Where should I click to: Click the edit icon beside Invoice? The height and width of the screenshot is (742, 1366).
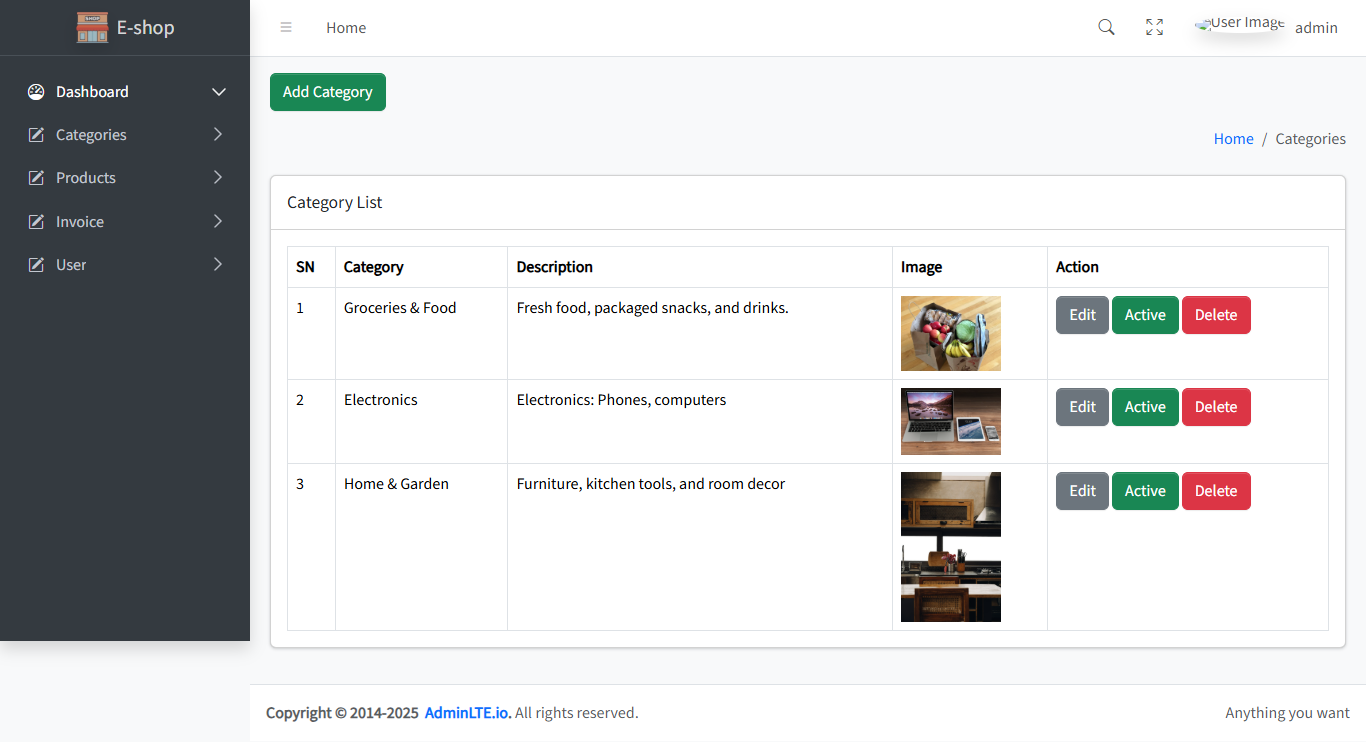pyautogui.click(x=36, y=222)
